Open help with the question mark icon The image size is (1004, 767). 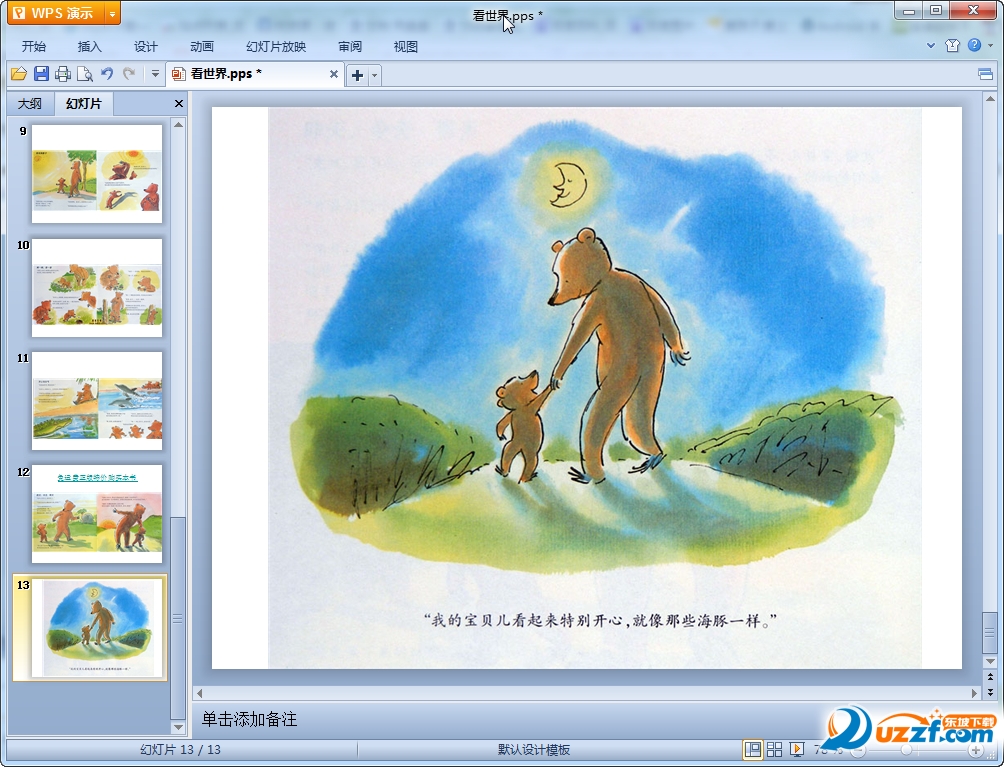tap(975, 45)
